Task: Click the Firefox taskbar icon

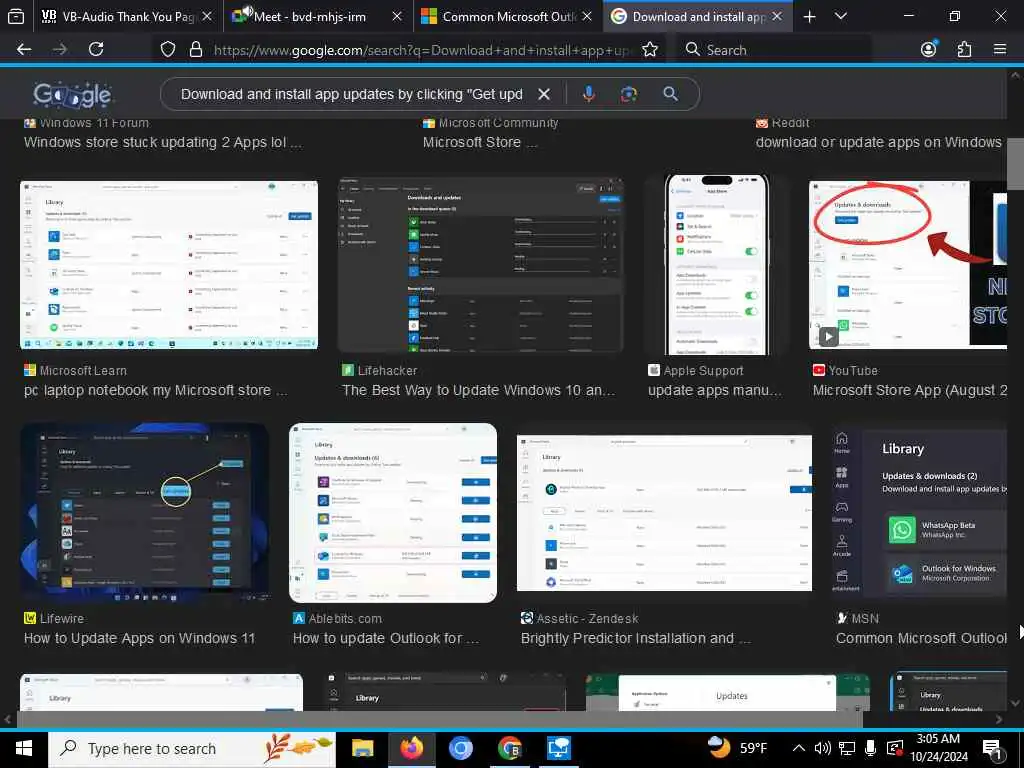Action: click(x=411, y=748)
